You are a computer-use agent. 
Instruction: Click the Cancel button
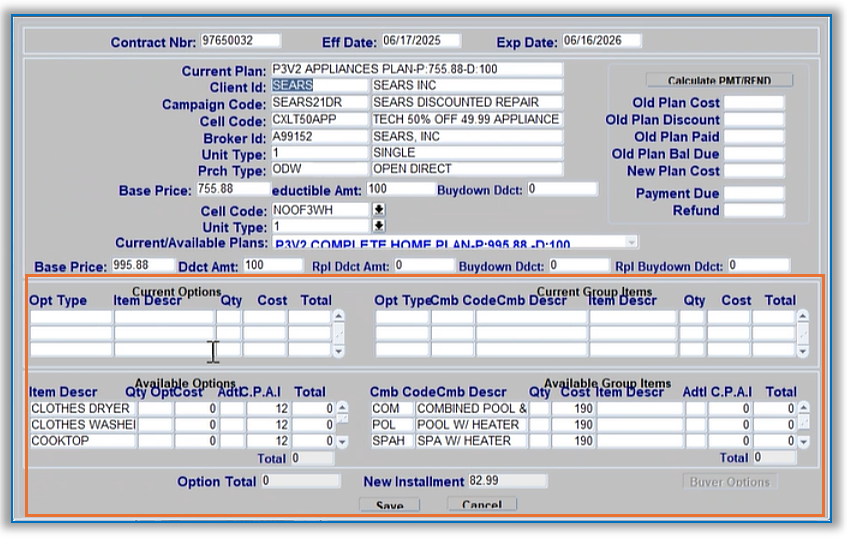point(482,504)
